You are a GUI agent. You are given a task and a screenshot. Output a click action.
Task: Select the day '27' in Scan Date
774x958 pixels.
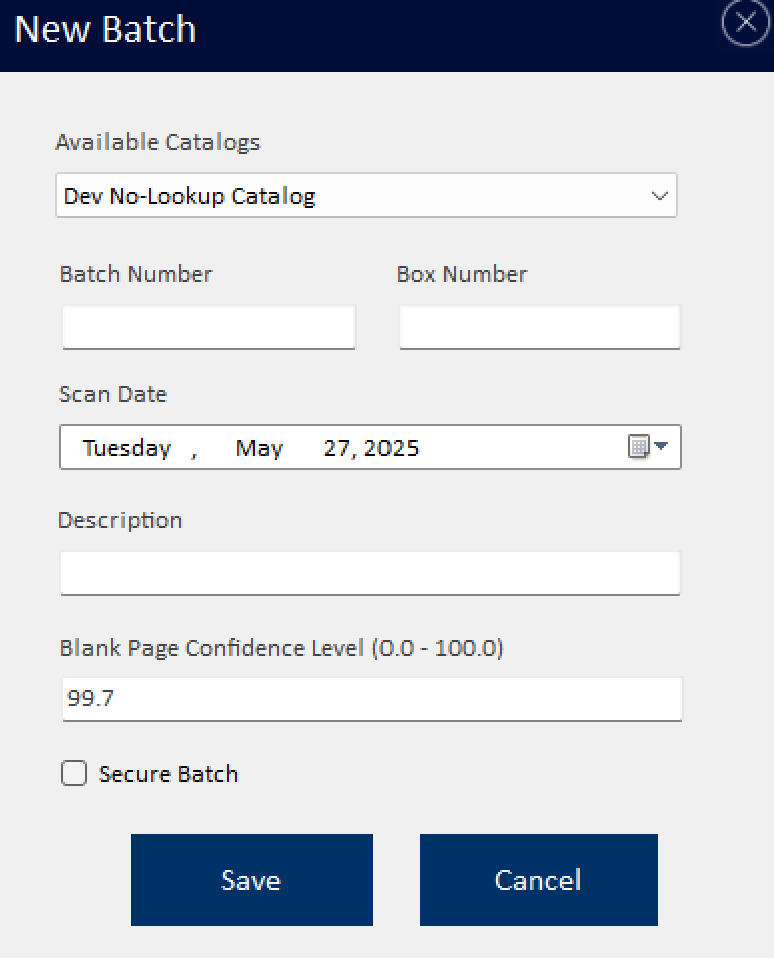336,448
